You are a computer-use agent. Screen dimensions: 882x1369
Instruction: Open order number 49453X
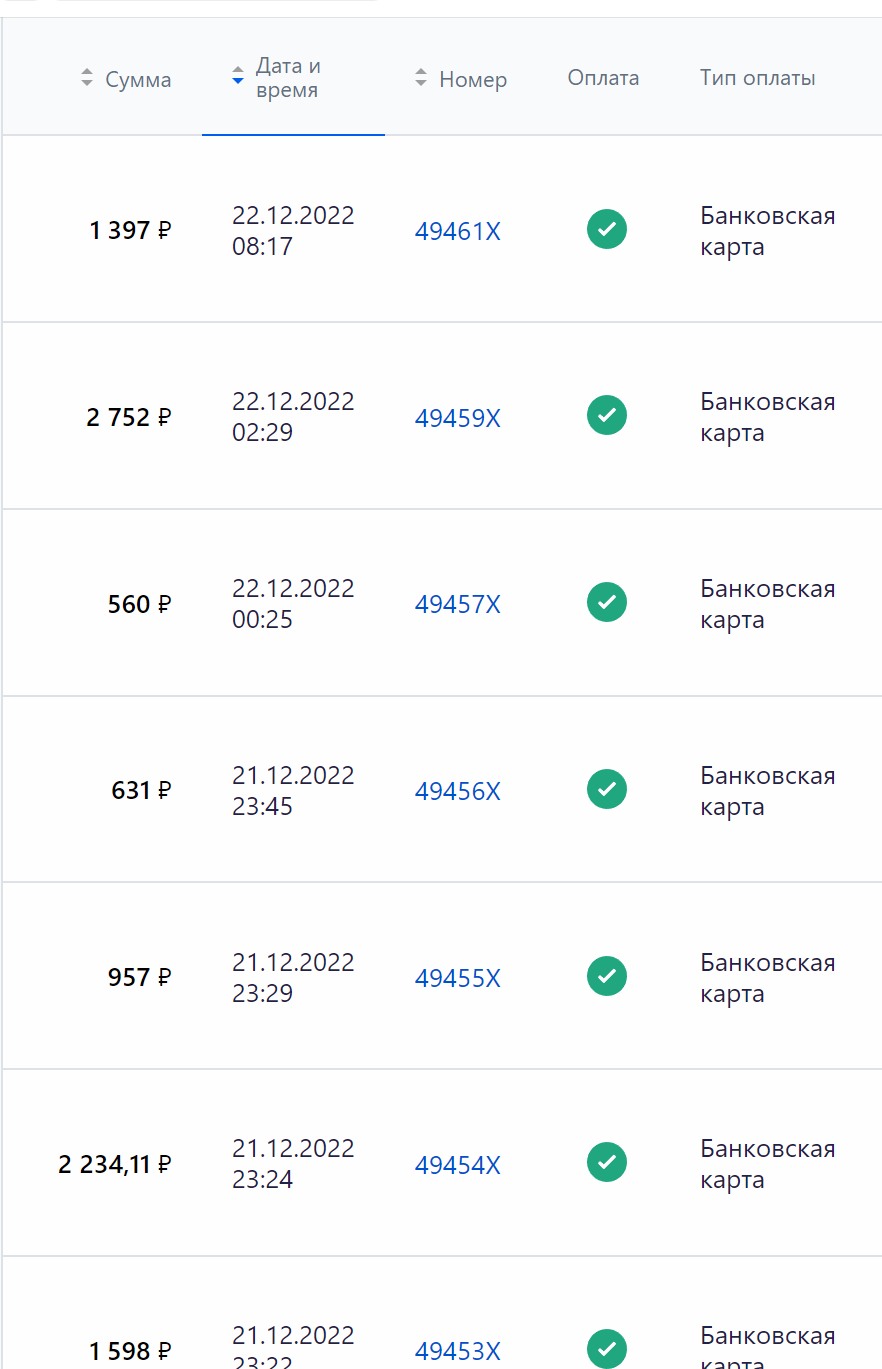pyautogui.click(x=458, y=1351)
